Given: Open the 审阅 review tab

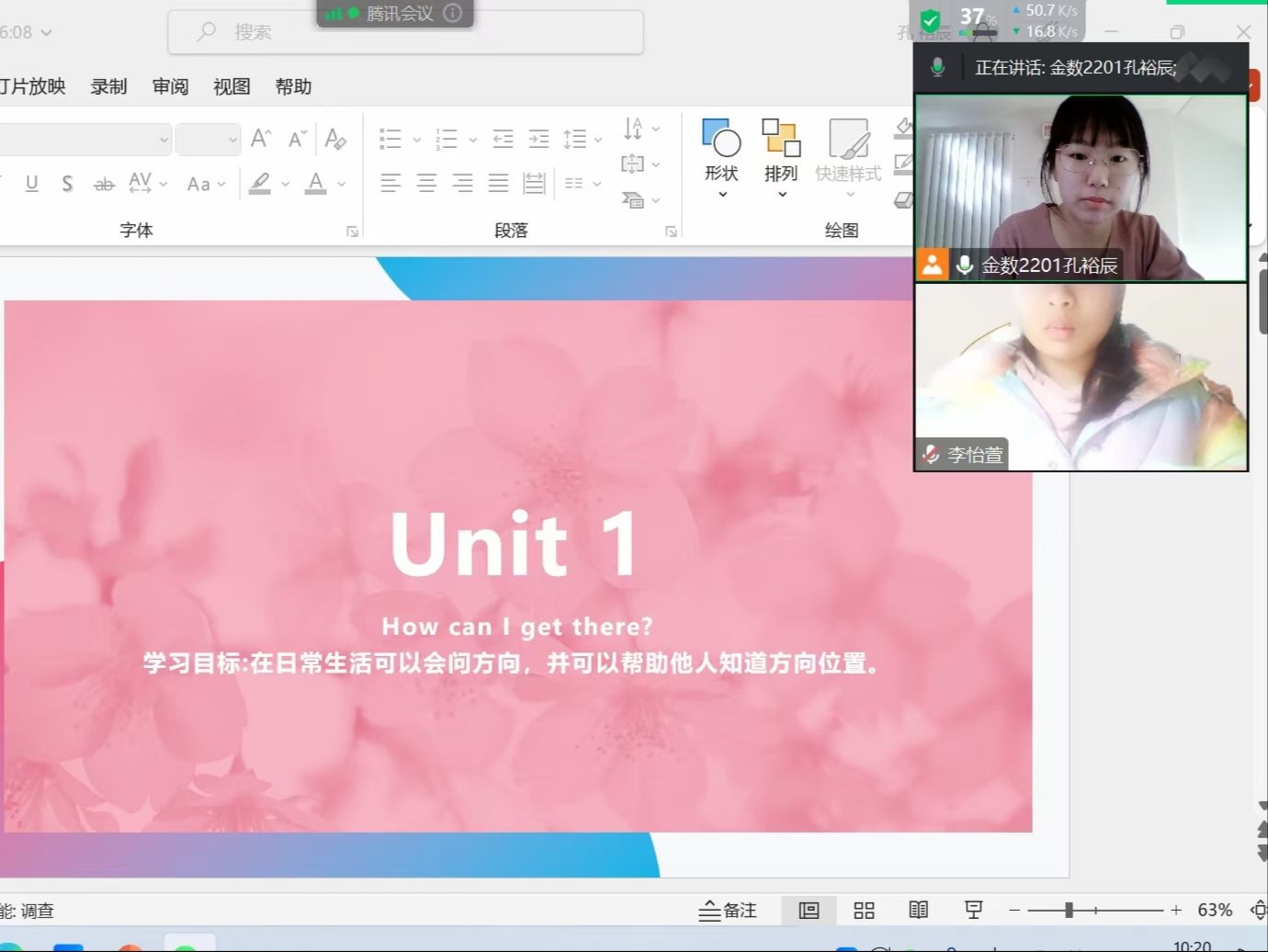Looking at the screenshot, I should coord(170,86).
